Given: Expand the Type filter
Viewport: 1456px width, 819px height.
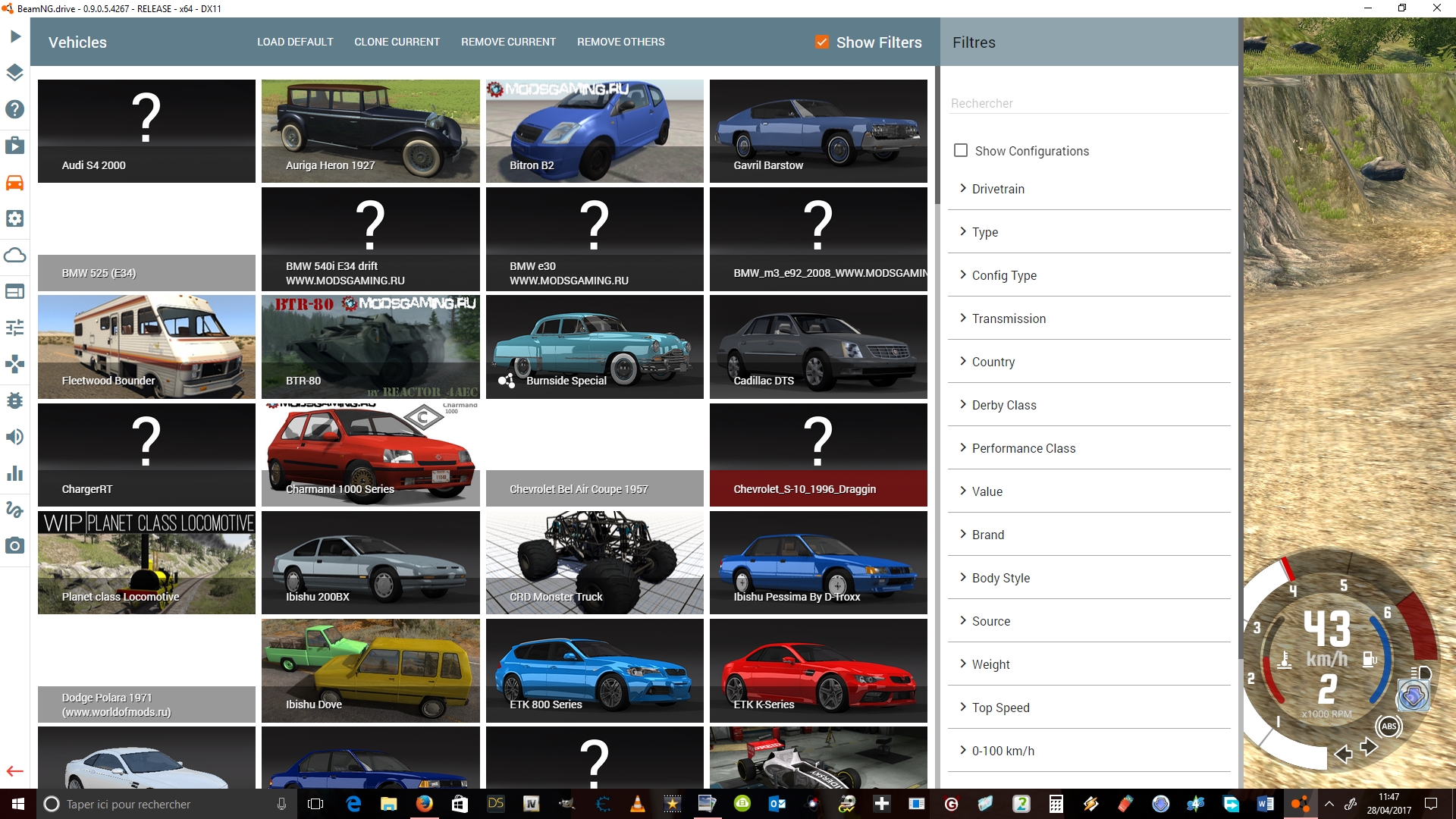Looking at the screenshot, I should [1089, 232].
